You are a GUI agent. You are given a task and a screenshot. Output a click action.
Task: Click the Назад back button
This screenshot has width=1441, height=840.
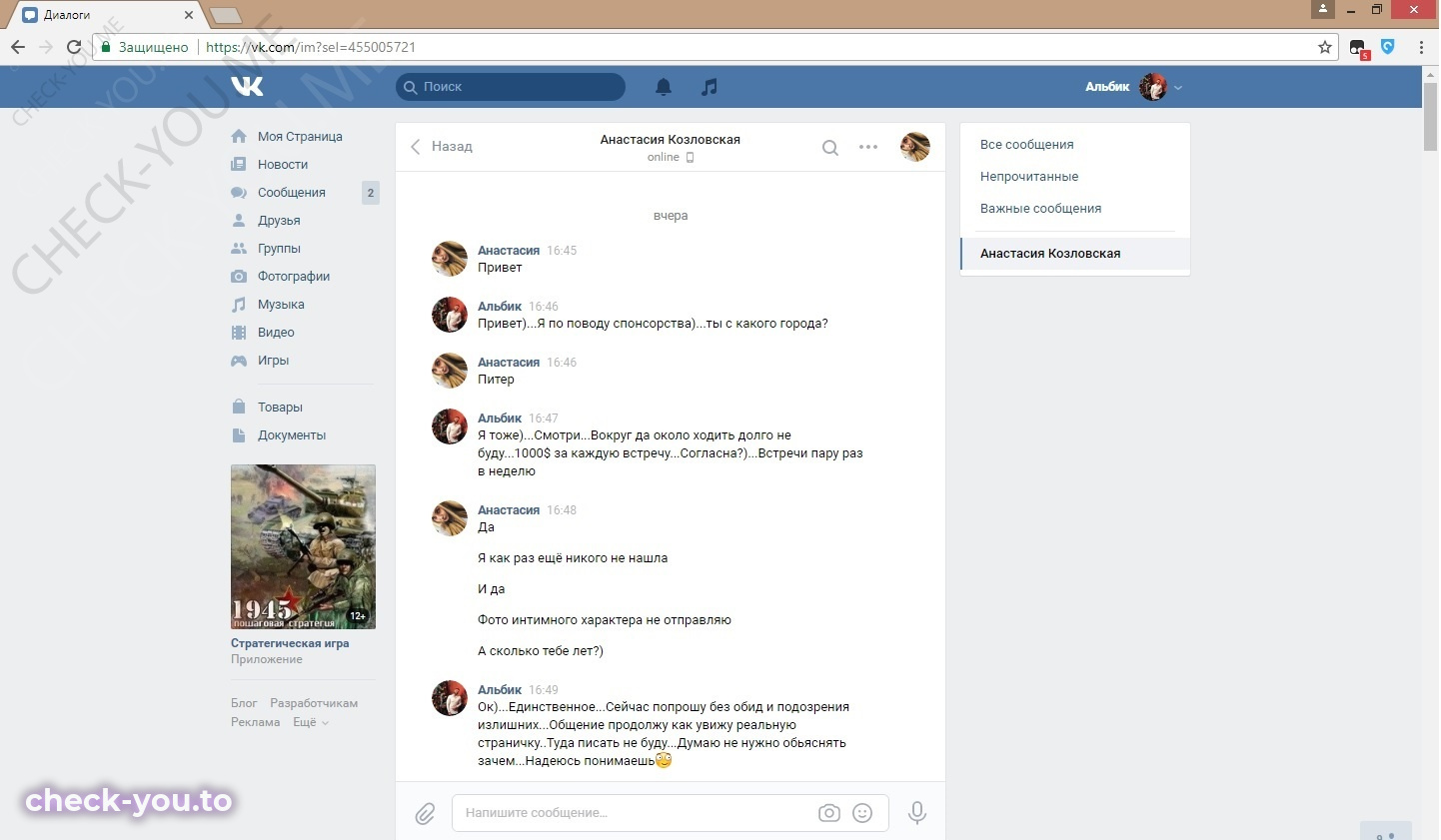[441, 147]
